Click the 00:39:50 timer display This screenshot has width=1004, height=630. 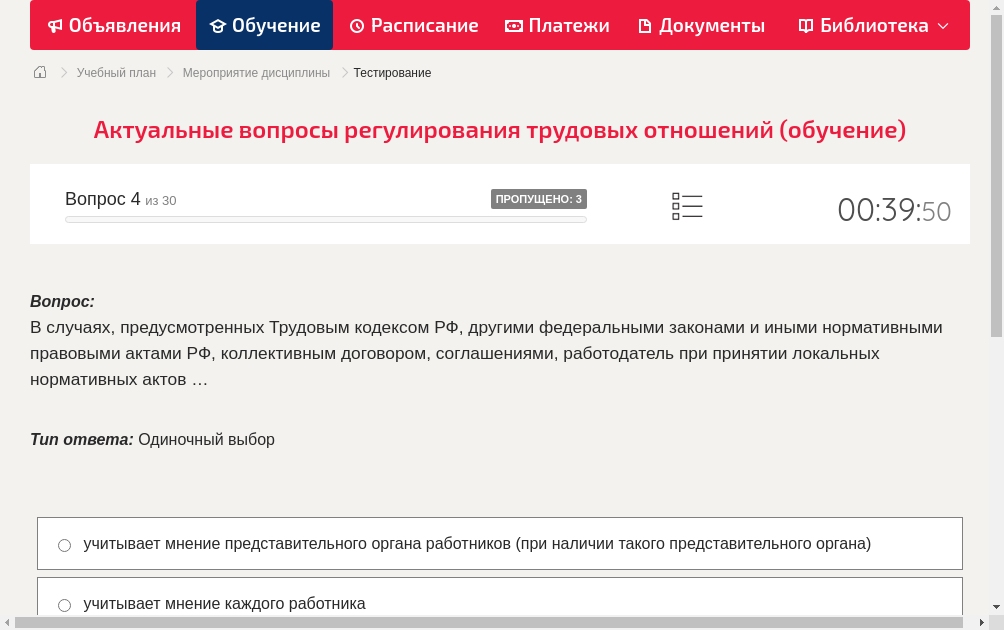[893, 210]
